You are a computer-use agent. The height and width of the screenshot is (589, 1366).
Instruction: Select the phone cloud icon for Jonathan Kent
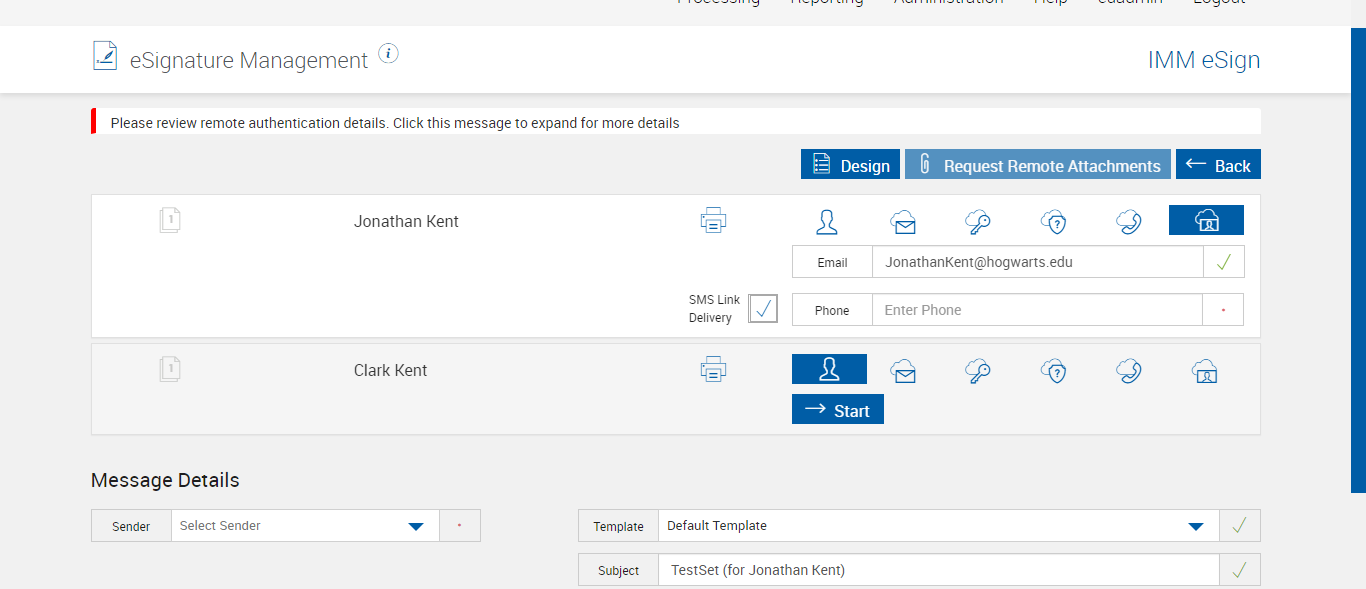pos(1129,222)
